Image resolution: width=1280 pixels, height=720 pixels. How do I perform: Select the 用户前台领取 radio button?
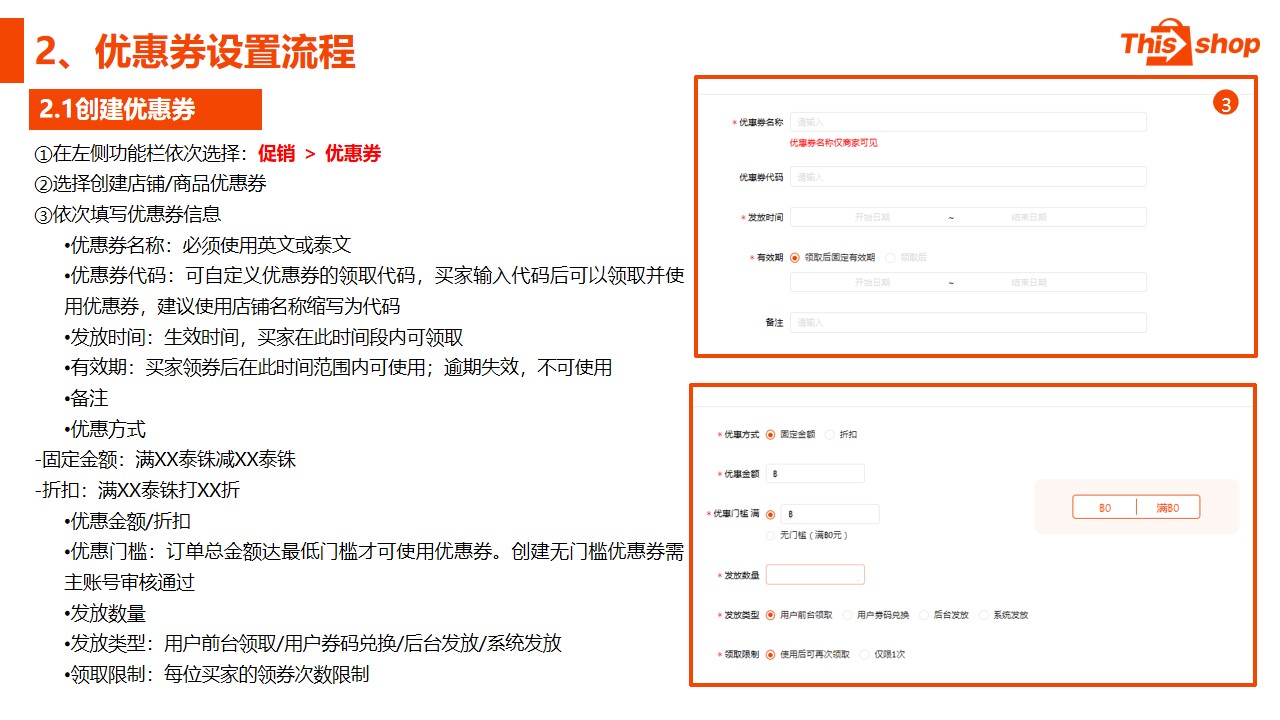tap(770, 615)
